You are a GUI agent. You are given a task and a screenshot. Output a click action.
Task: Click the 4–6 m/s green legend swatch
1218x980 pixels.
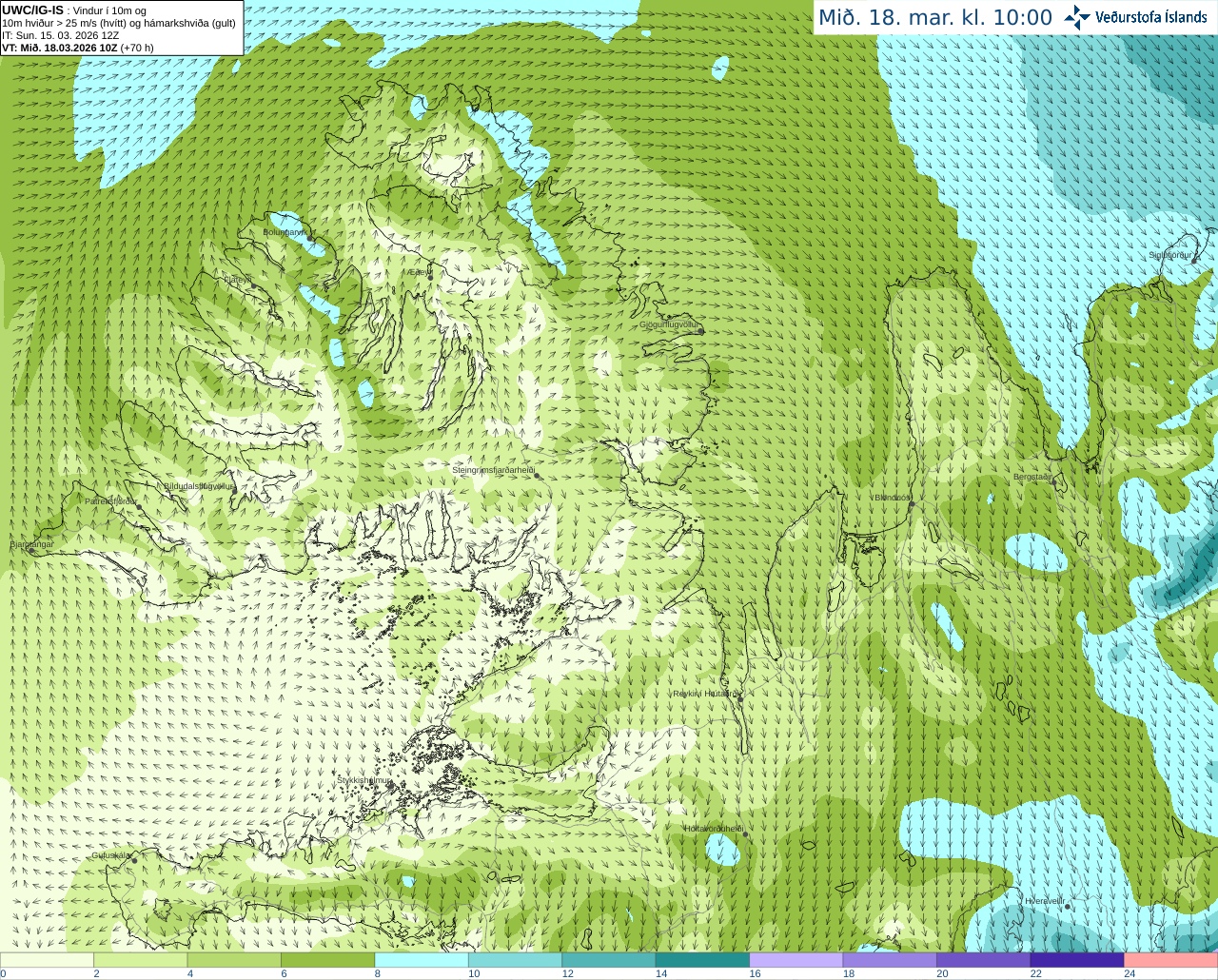click(x=234, y=960)
